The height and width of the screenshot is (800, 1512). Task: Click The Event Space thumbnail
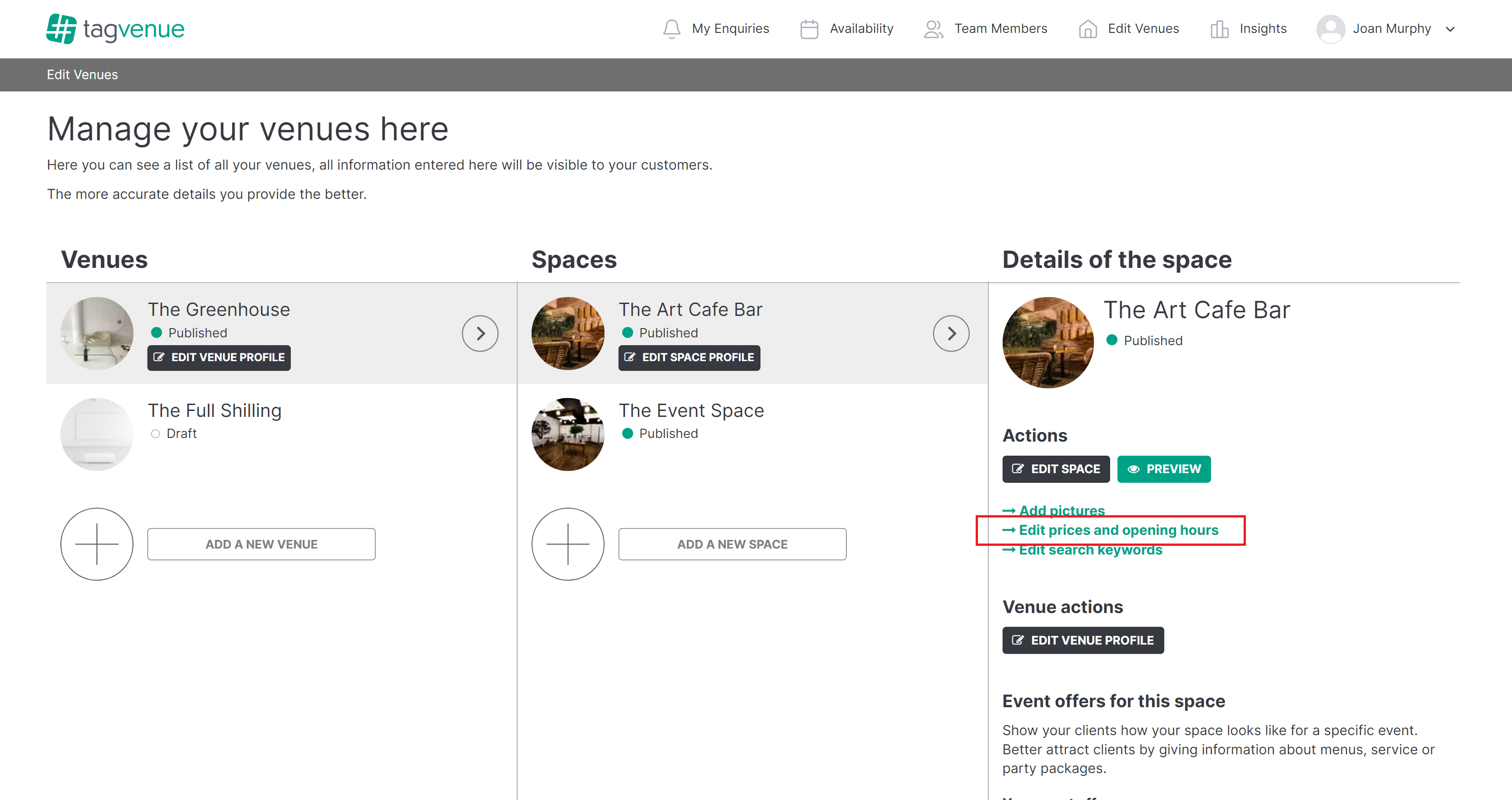pyautogui.click(x=567, y=434)
